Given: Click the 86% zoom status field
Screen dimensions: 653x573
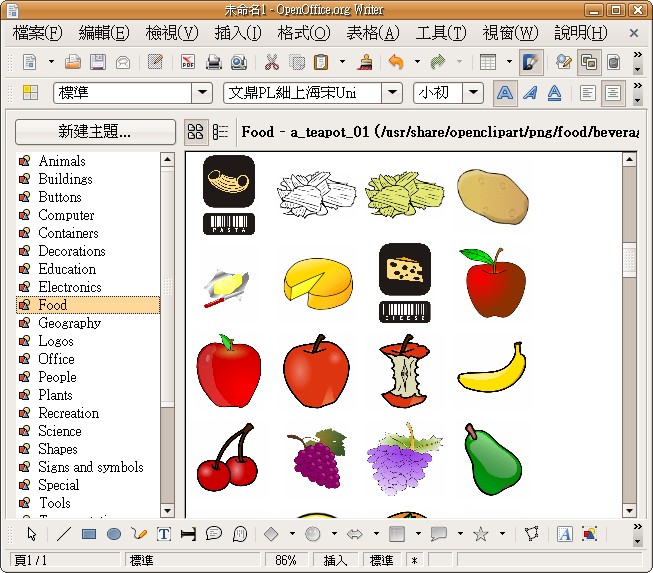Looking at the screenshot, I should click(x=286, y=560).
